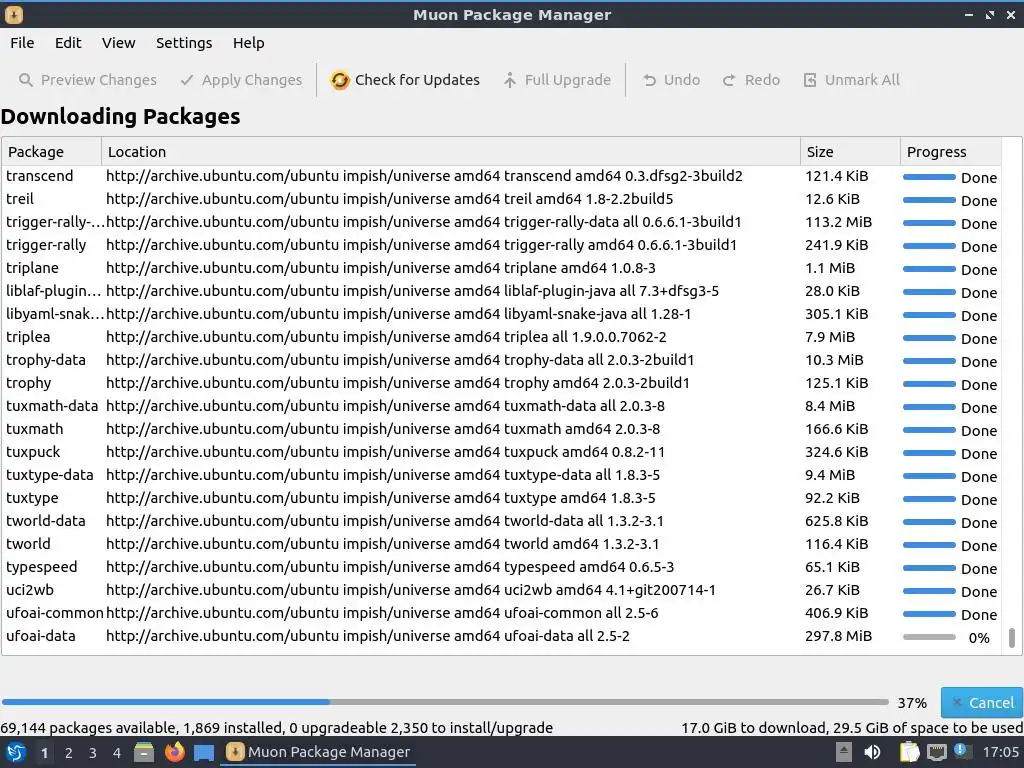Launch file manager from taskbar

[144, 752]
